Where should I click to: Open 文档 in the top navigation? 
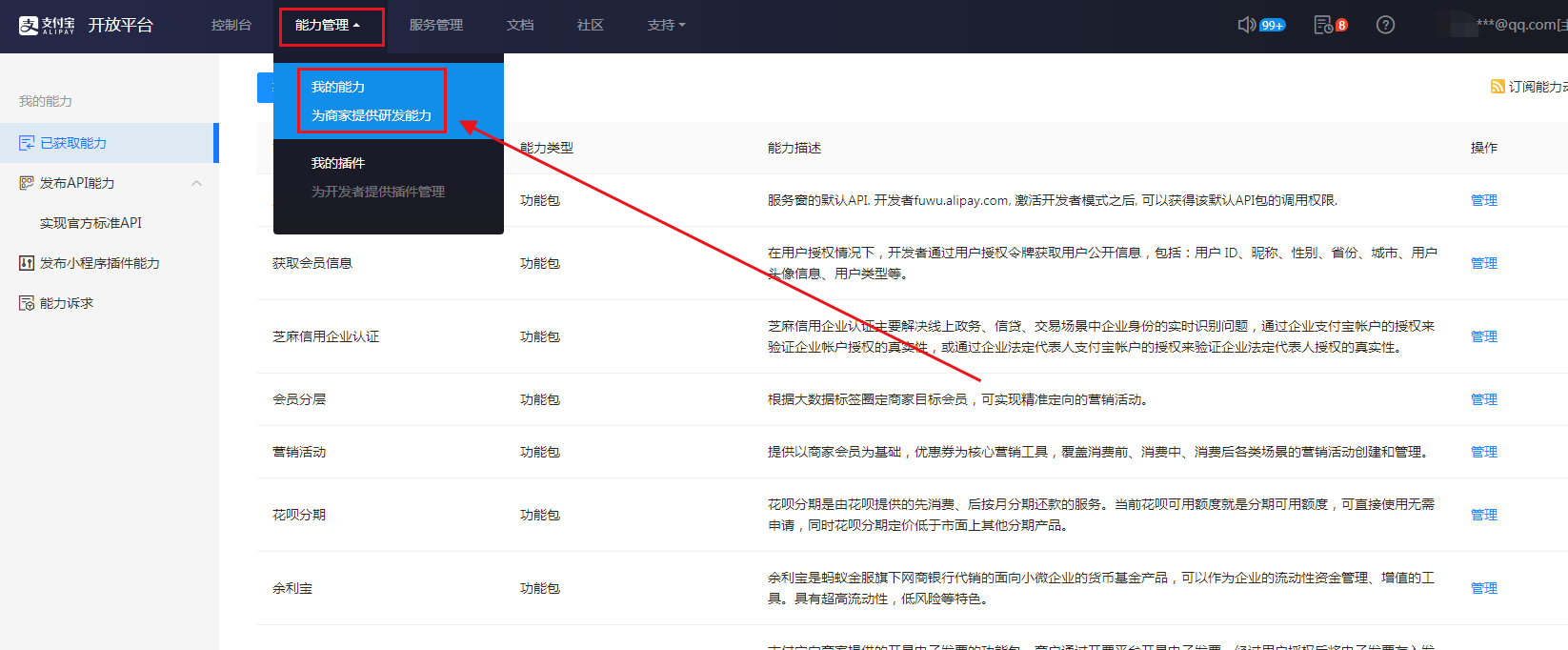click(520, 26)
